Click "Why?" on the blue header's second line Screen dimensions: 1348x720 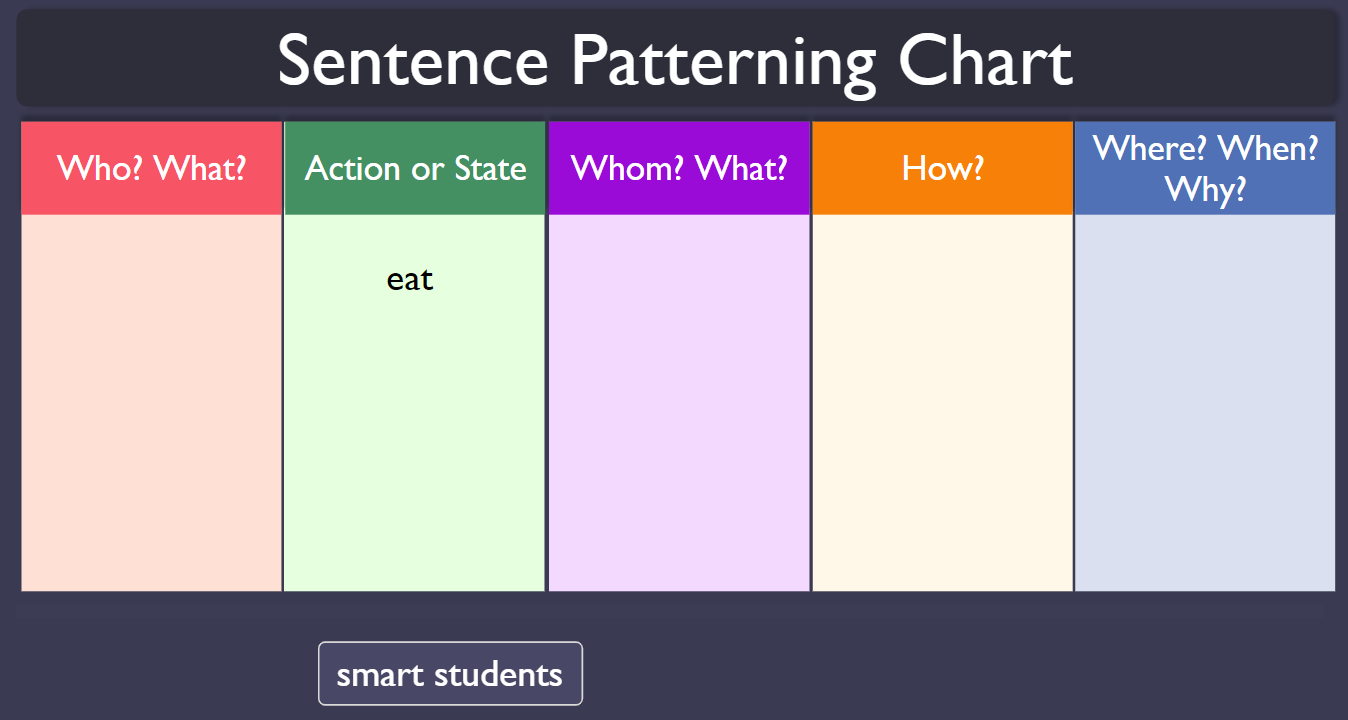click(1205, 188)
